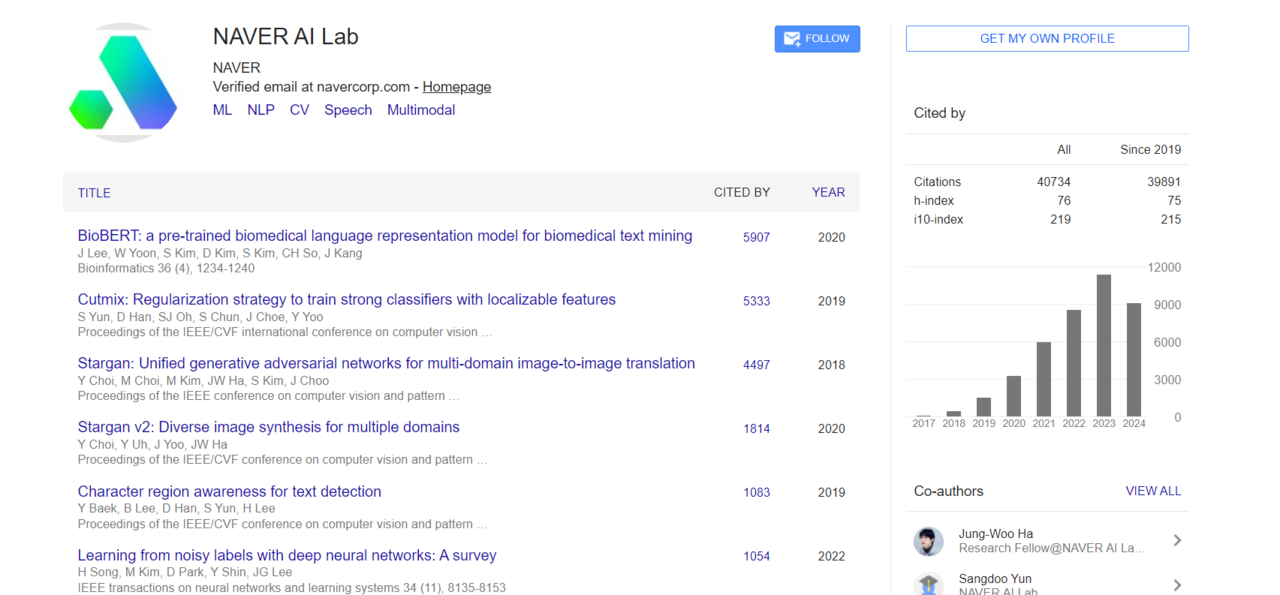Expand Sangdoo Yun co-author chevron
The width and height of the screenshot is (1280, 595).
pos(1177,584)
